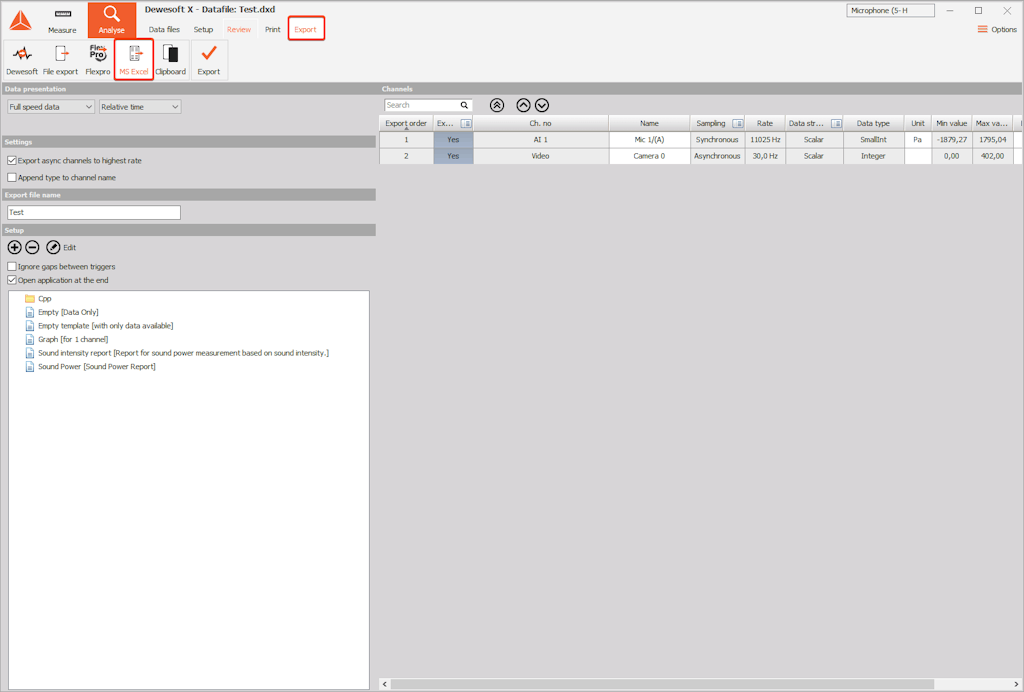1024x692 pixels.
Task: Select the Clipboard export option
Action: click(x=170, y=60)
